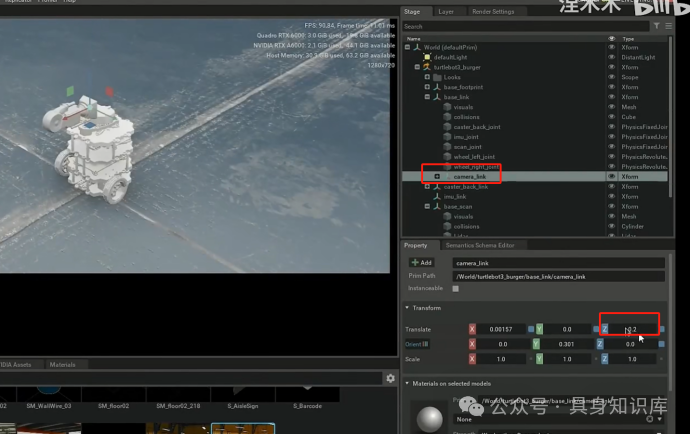Click the turtlebot3_burger prim icon
The width and height of the screenshot is (690, 434).
coord(427,67)
